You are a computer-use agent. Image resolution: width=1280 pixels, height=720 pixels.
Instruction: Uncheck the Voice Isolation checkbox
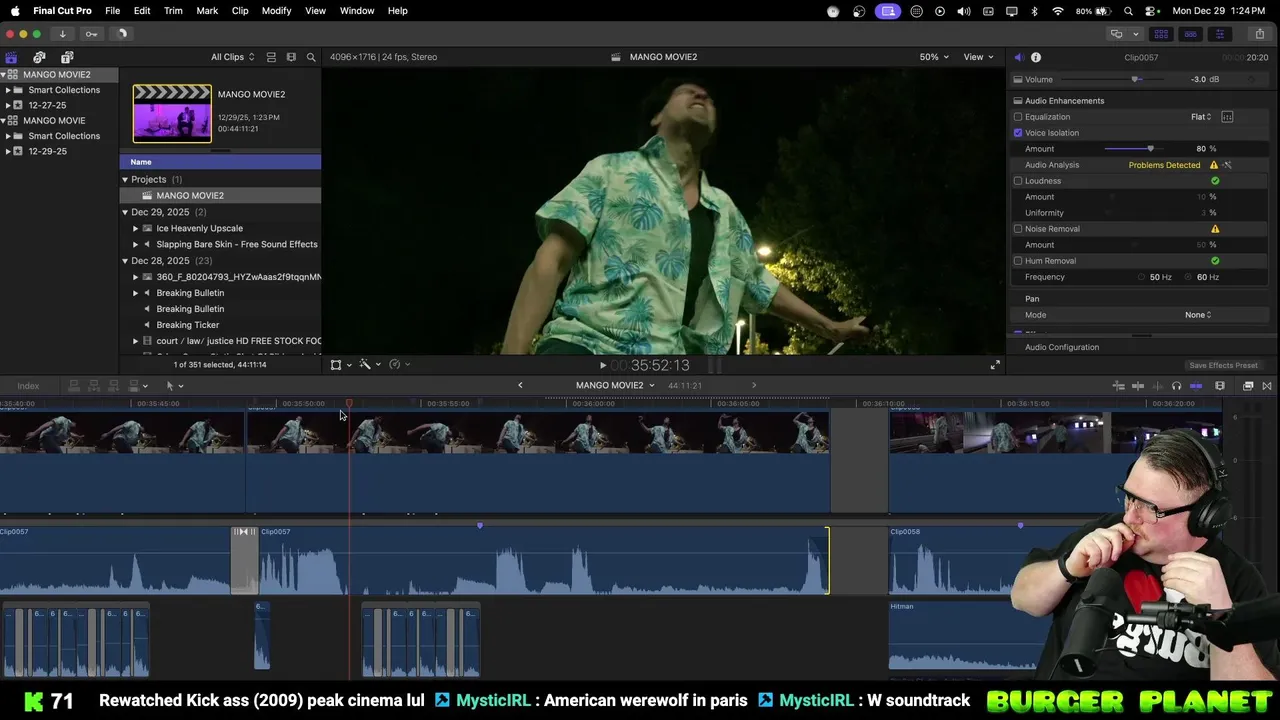pyautogui.click(x=1018, y=133)
